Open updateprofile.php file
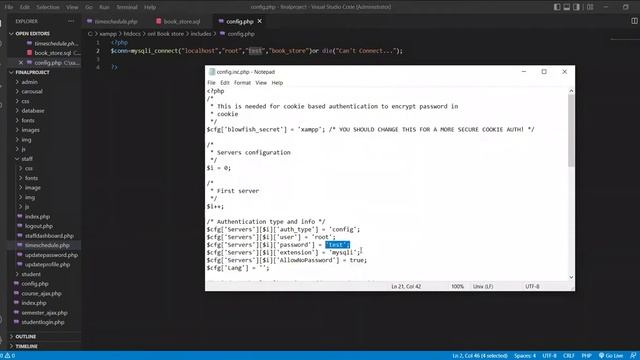The height and width of the screenshot is (360, 640). coord(47,264)
